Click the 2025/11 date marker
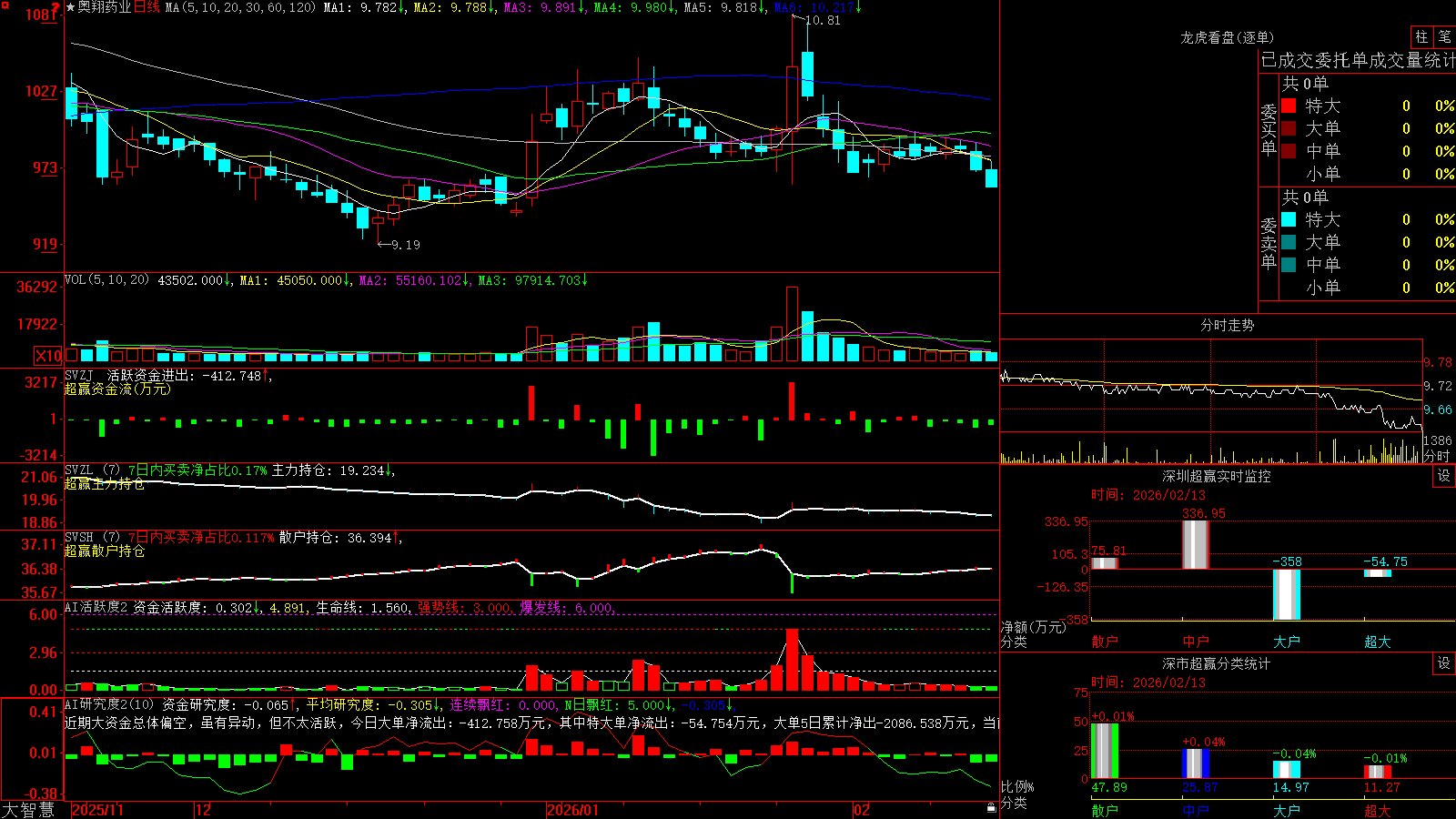Viewport: 1456px width, 819px height. coord(97,810)
